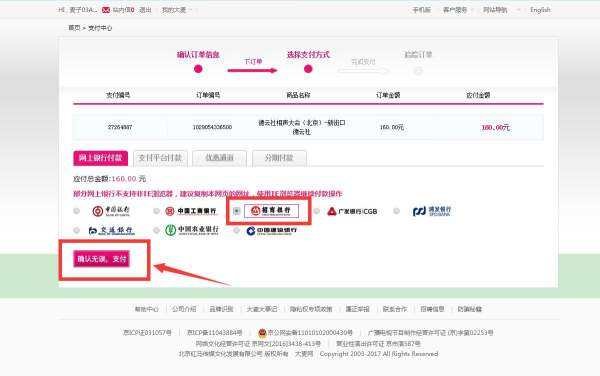Open the 廉正举报 footer link

tap(357, 309)
